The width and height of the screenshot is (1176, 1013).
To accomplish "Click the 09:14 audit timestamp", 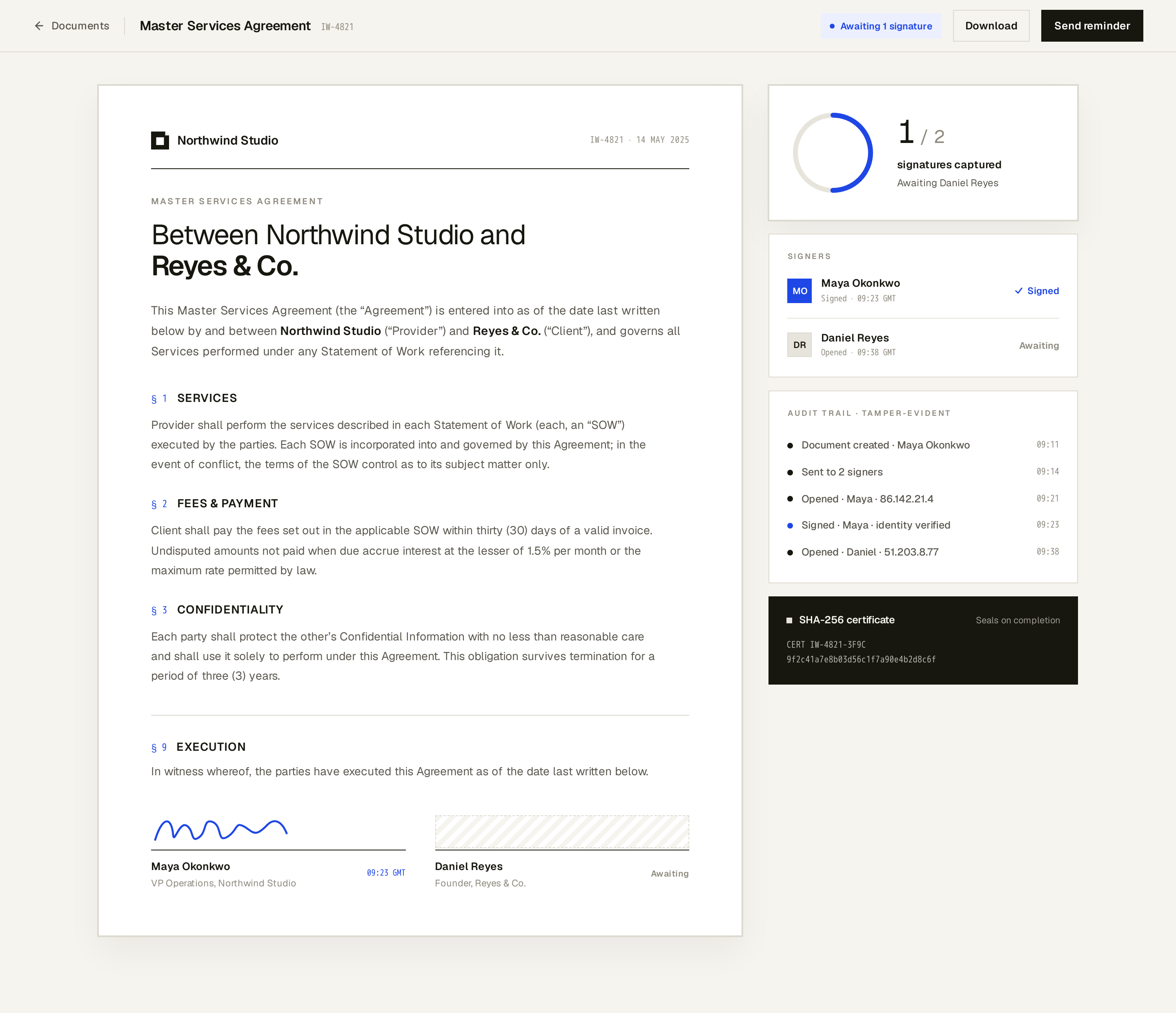I will tap(1048, 471).
